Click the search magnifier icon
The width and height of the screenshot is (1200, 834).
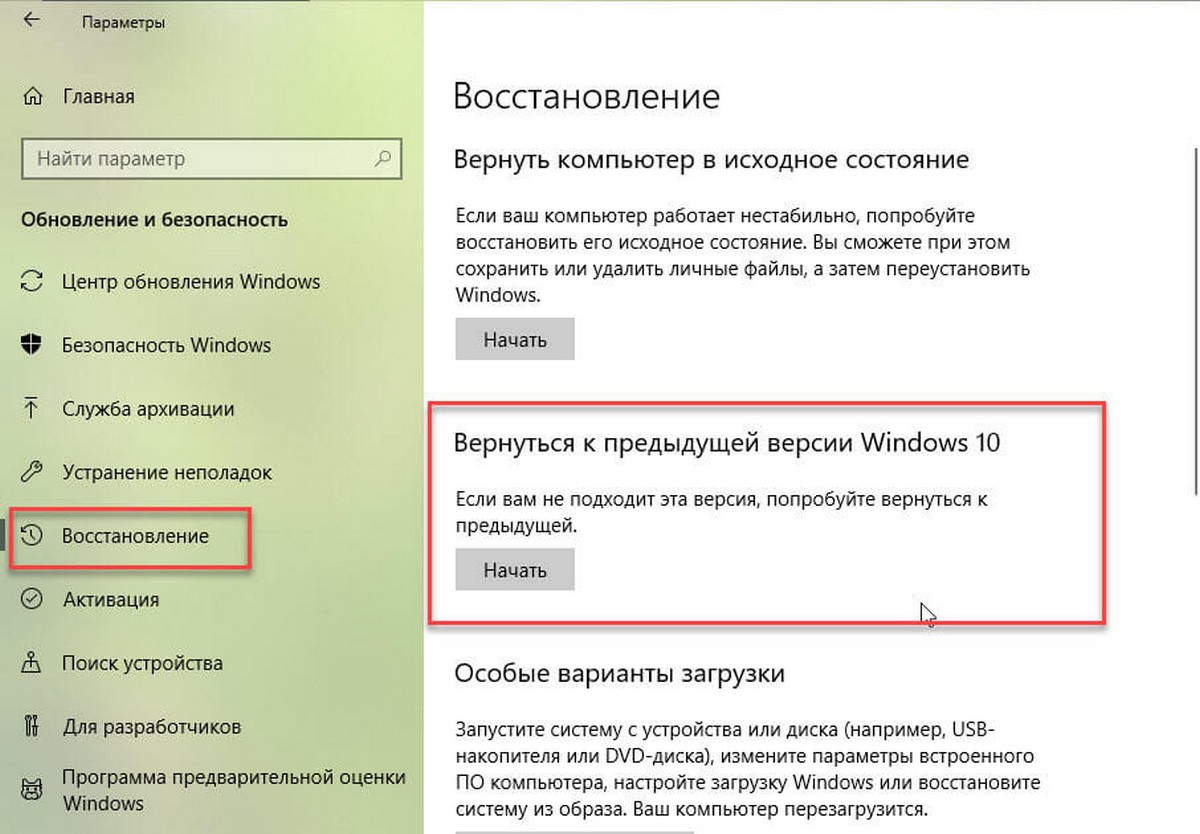coord(382,158)
